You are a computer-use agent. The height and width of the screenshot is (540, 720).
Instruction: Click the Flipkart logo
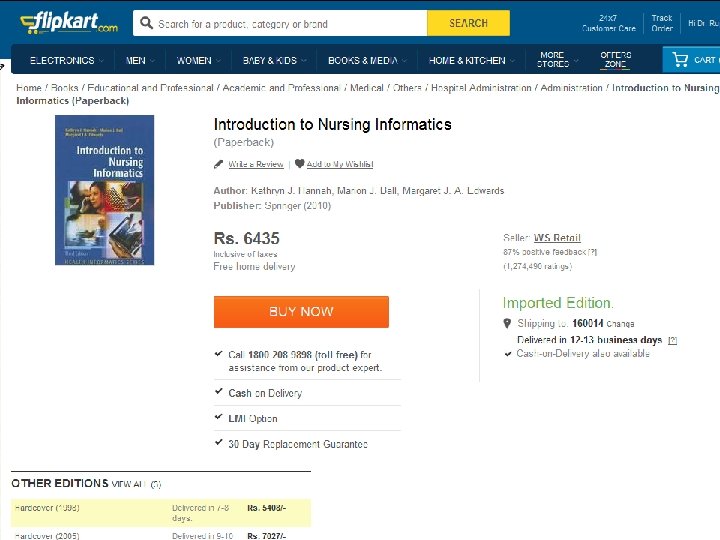(69, 22)
